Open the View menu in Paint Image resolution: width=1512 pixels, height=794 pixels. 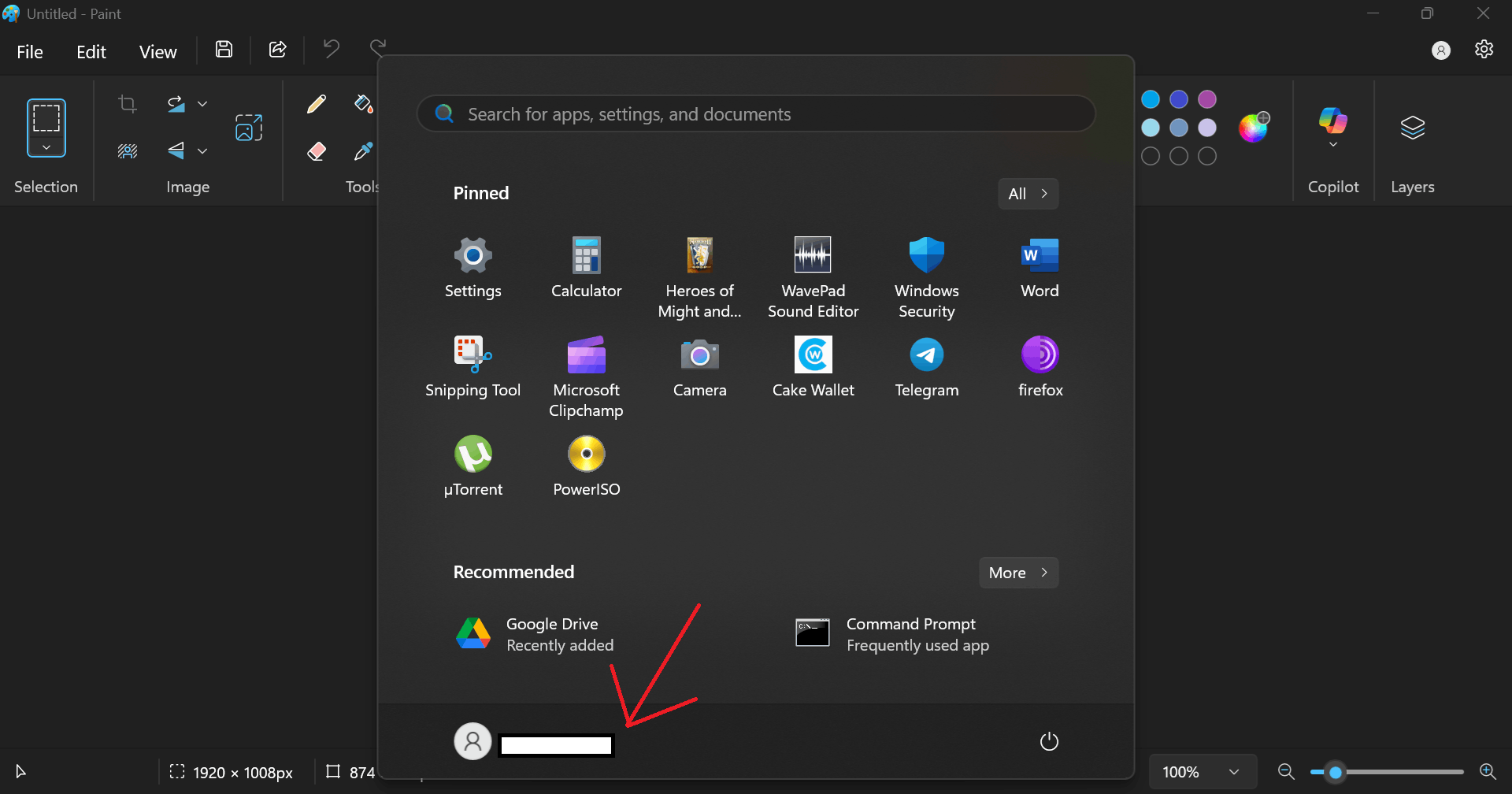(x=157, y=51)
